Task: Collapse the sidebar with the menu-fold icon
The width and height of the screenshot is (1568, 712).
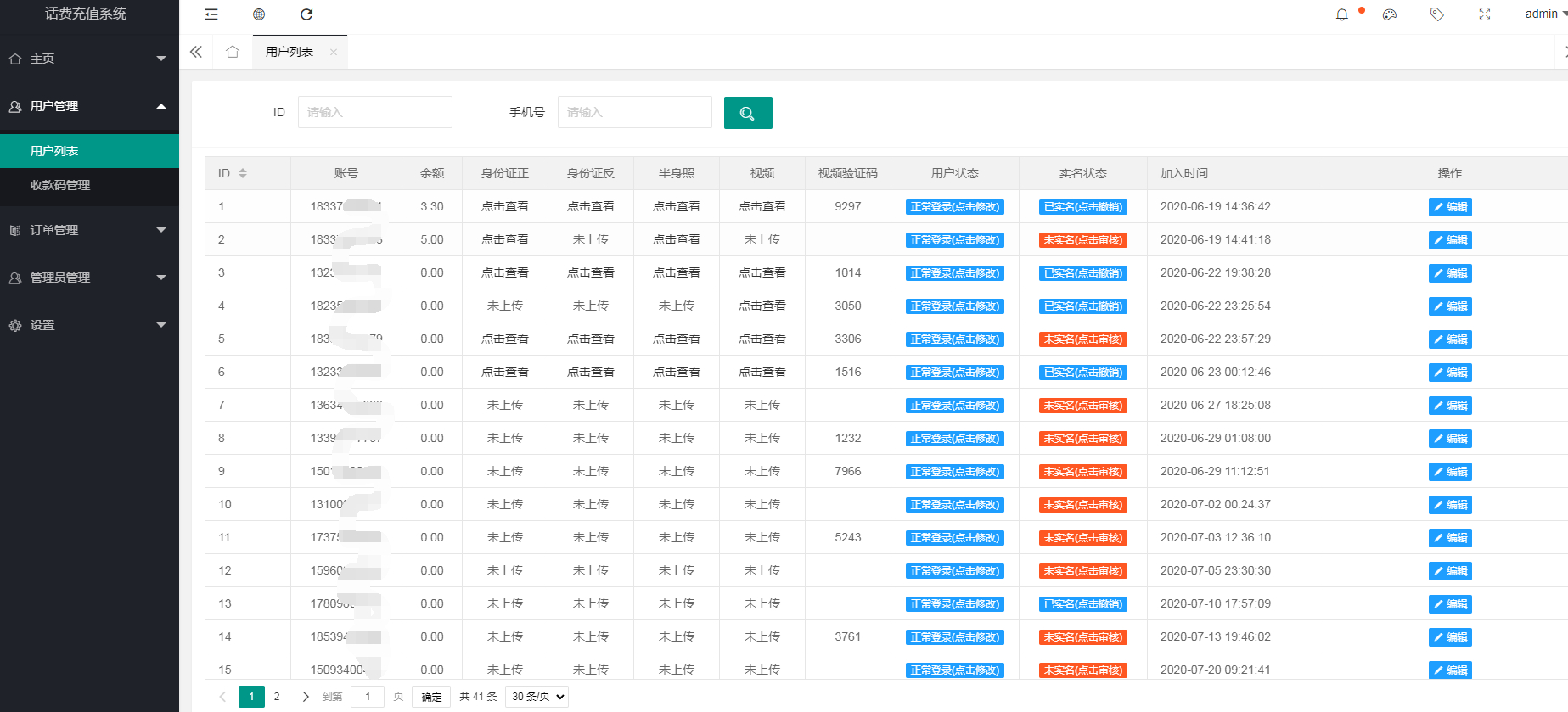Action: [211, 14]
